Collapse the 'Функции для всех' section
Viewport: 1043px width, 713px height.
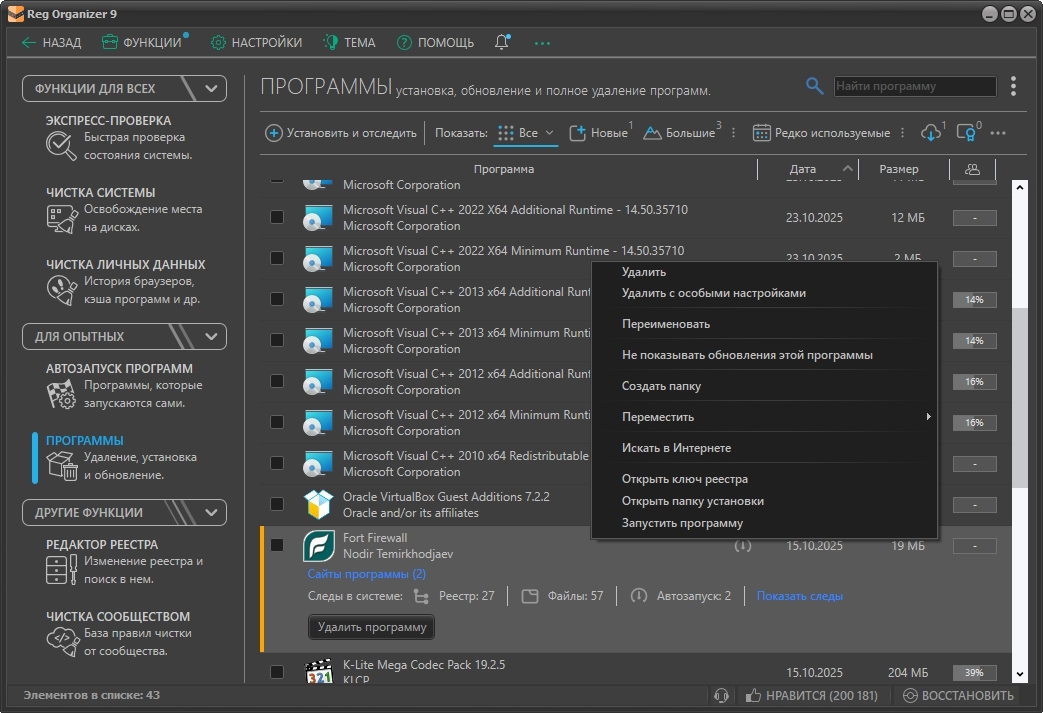211,88
